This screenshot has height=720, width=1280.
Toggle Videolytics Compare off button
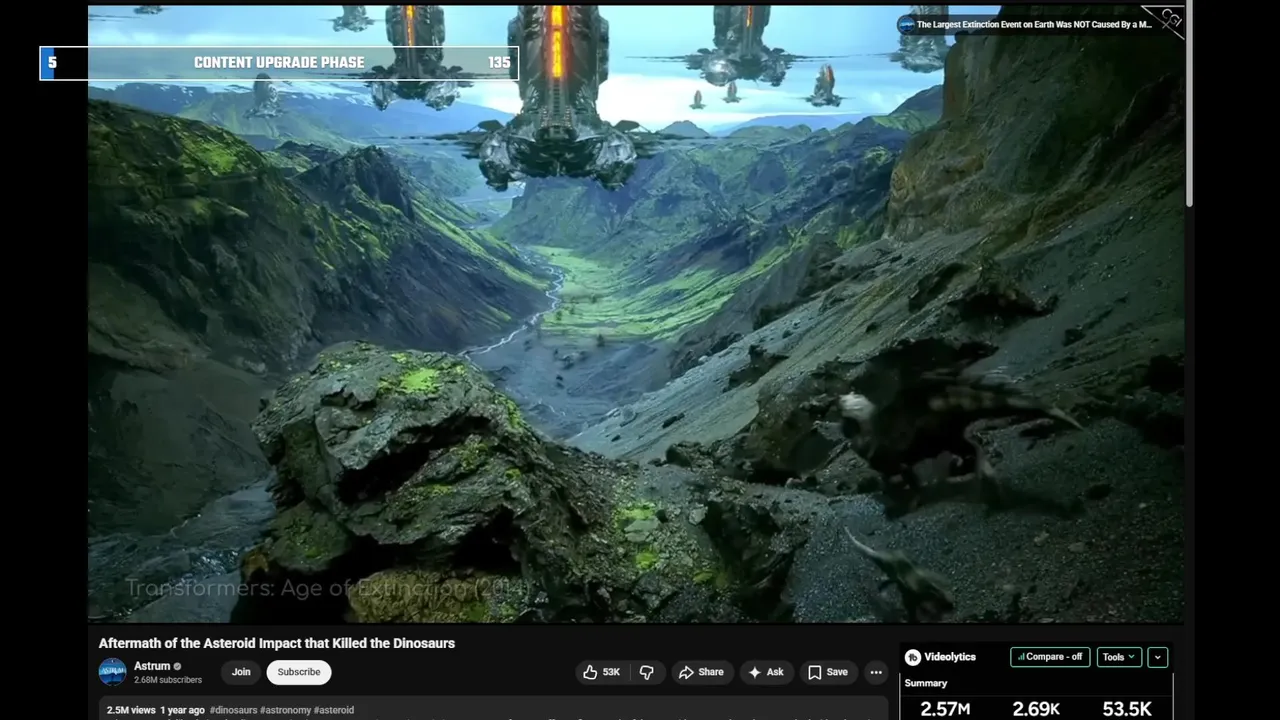coord(1050,657)
